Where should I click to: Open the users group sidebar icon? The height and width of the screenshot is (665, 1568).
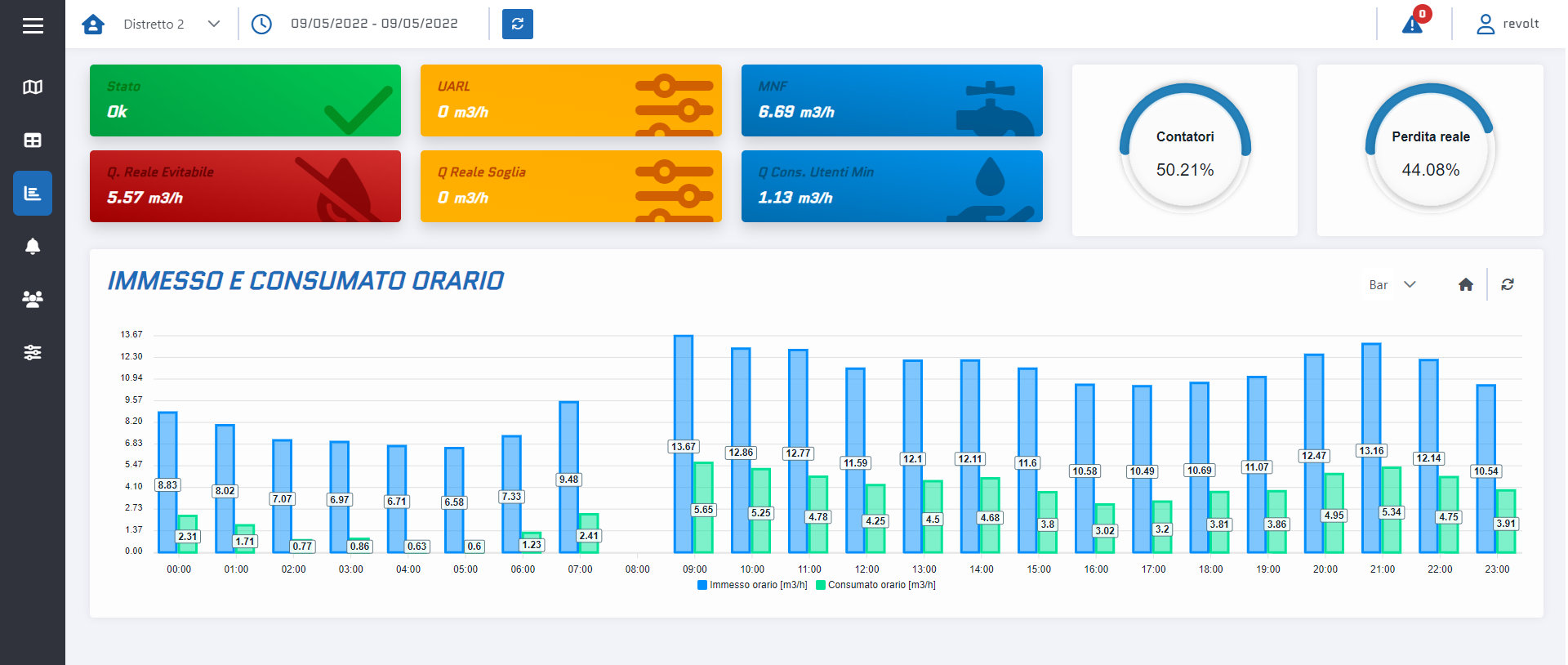tap(33, 300)
